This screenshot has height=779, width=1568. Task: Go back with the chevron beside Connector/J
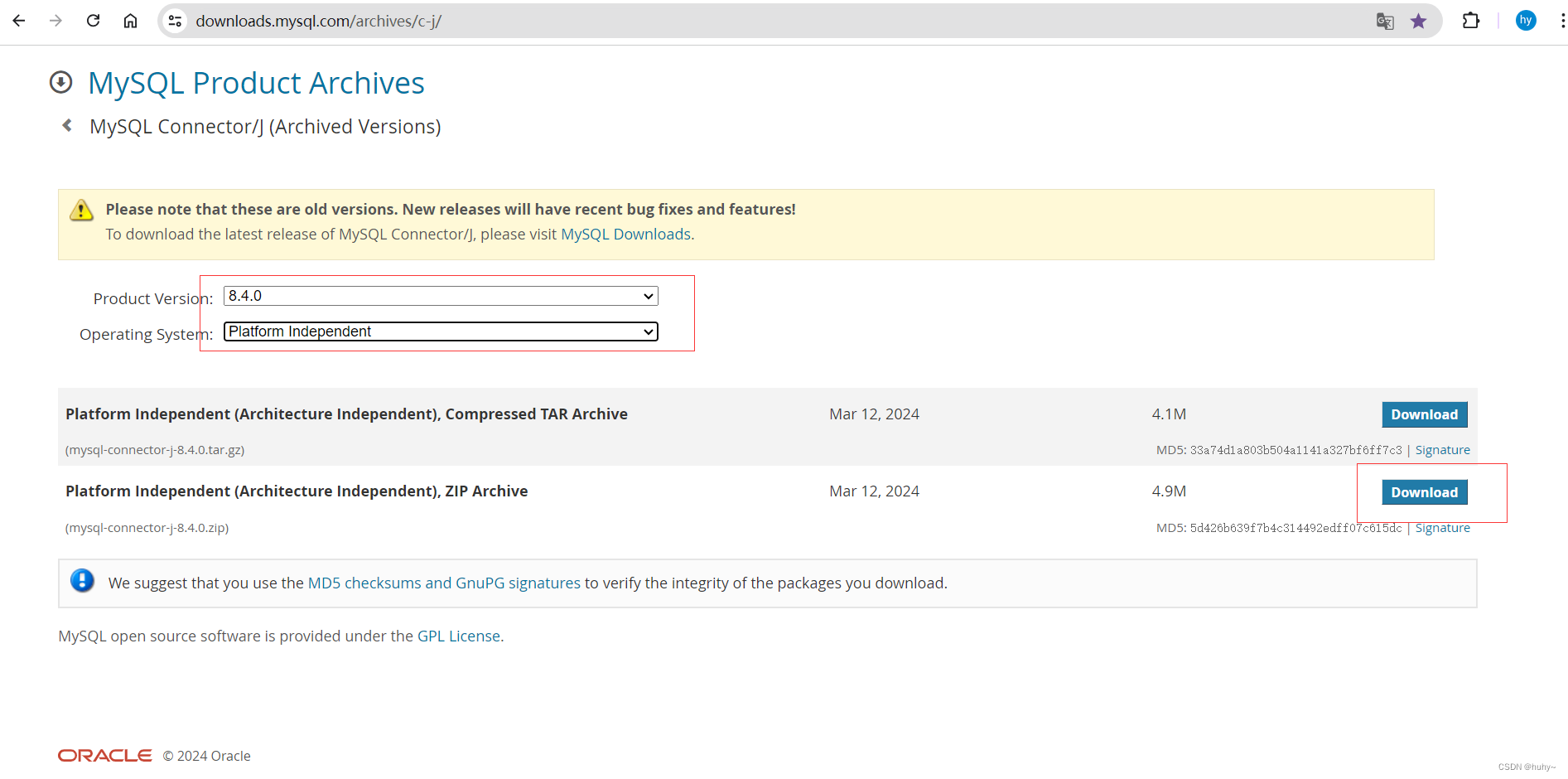(67, 126)
